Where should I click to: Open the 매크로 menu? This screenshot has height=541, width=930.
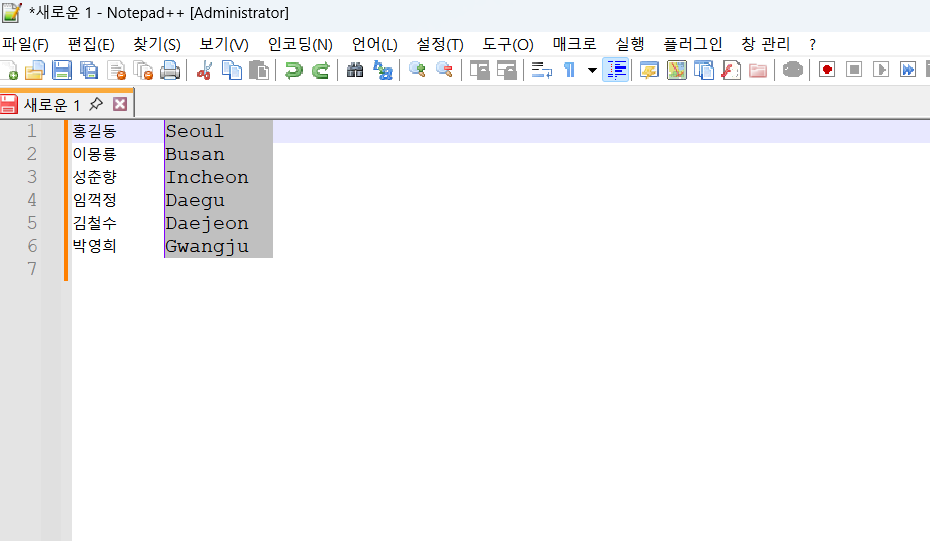click(x=574, y=44)
